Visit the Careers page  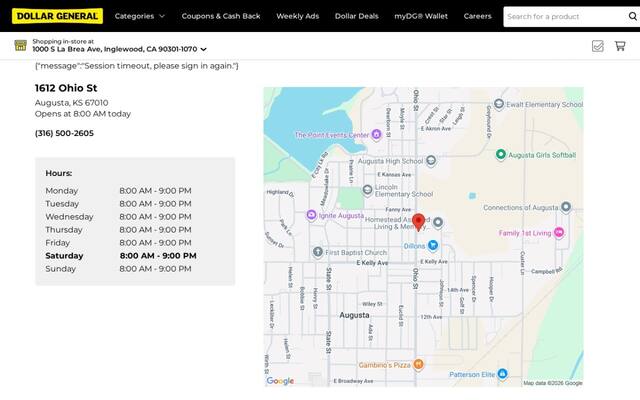pos(478,16)
